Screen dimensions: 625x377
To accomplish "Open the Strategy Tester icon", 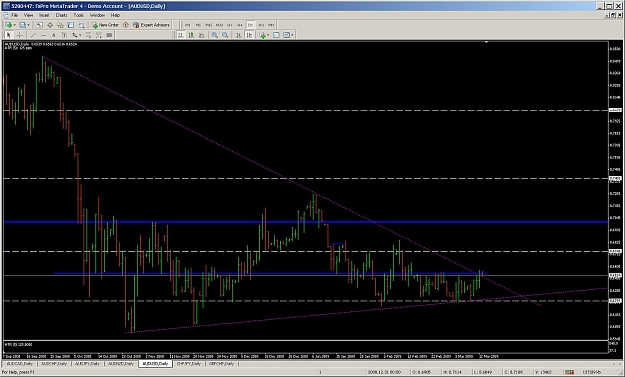I will 81,25.
